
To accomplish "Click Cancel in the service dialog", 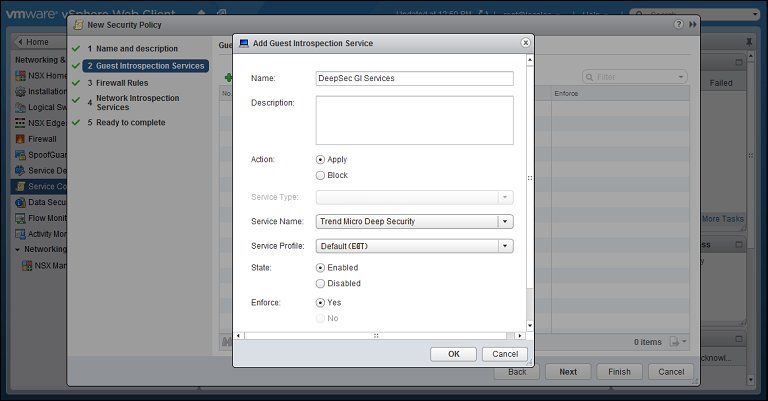I will [x=504, y=354].
